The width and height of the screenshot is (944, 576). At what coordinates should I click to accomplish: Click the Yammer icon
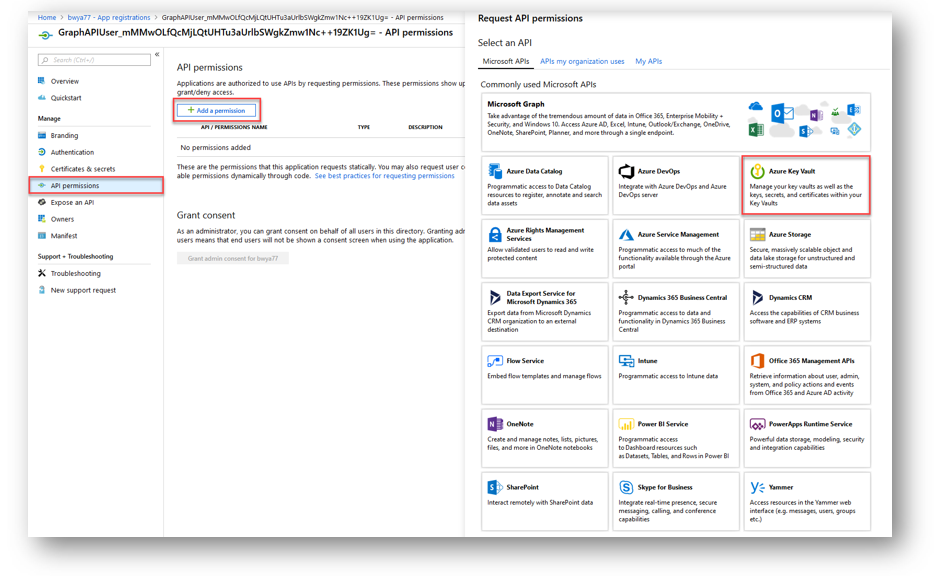coord(757,487)
